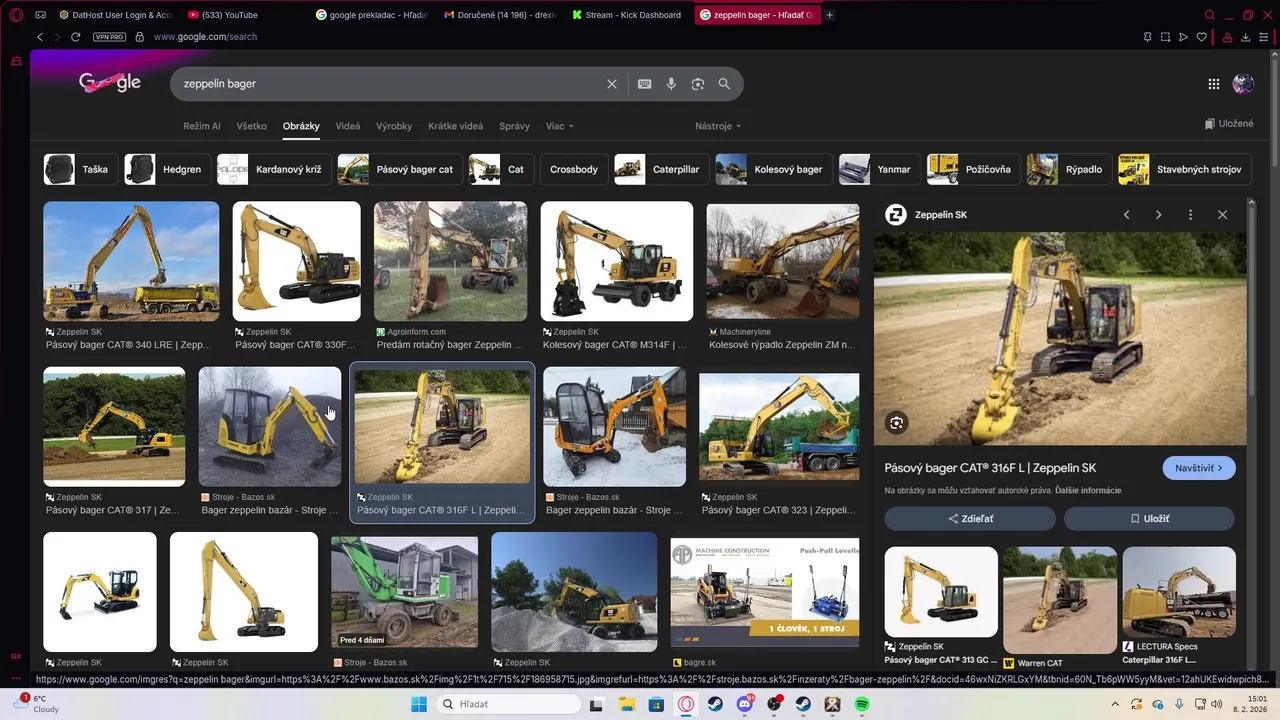Open a new browser tab
Screen dimensions: 1280x720
[830, 15]
